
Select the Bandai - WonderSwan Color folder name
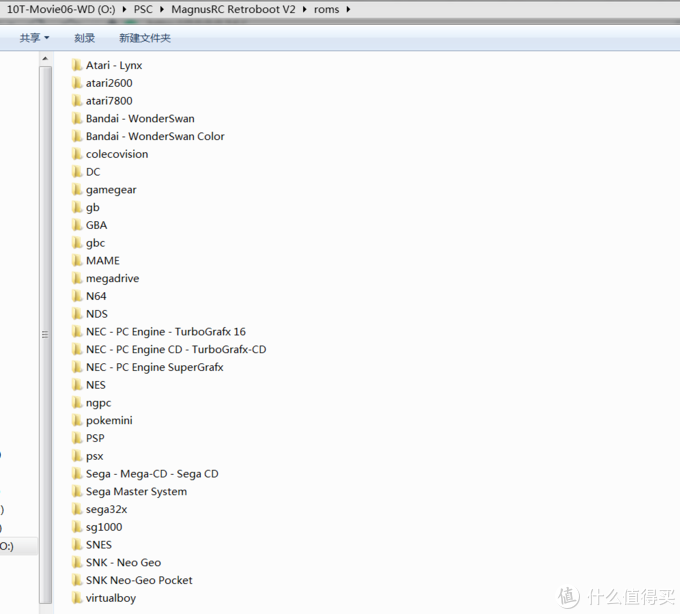point(155,136)
